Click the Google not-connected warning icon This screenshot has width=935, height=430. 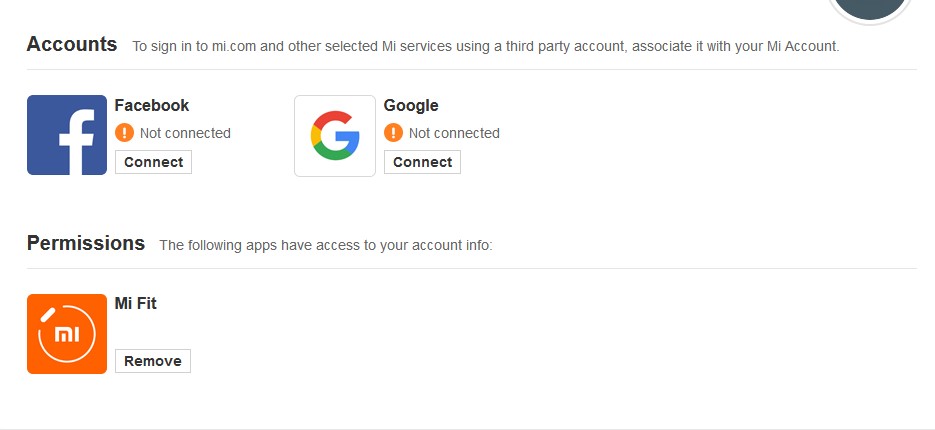pos(393,133)
